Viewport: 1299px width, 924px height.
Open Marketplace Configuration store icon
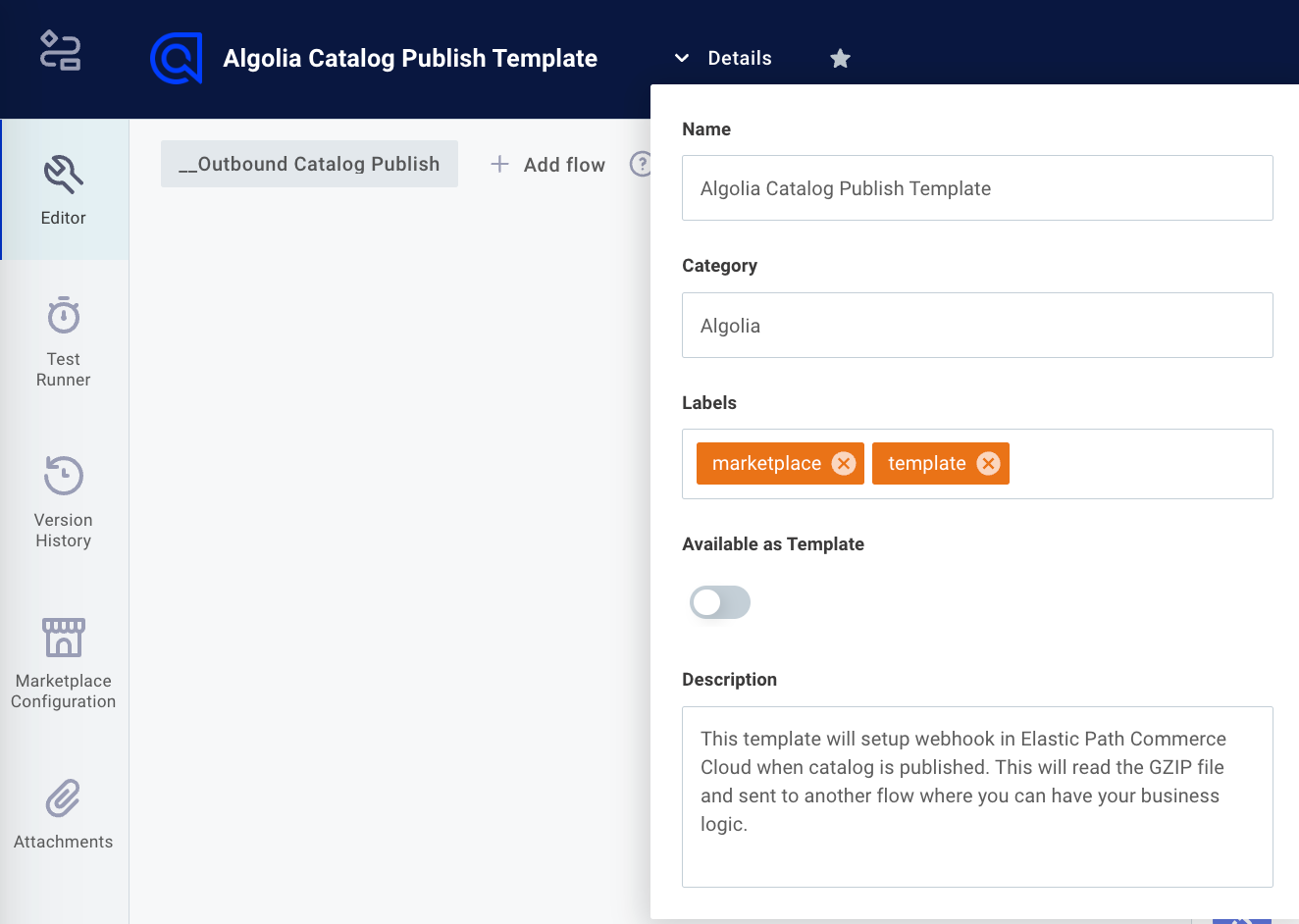(x=64, y=638)
